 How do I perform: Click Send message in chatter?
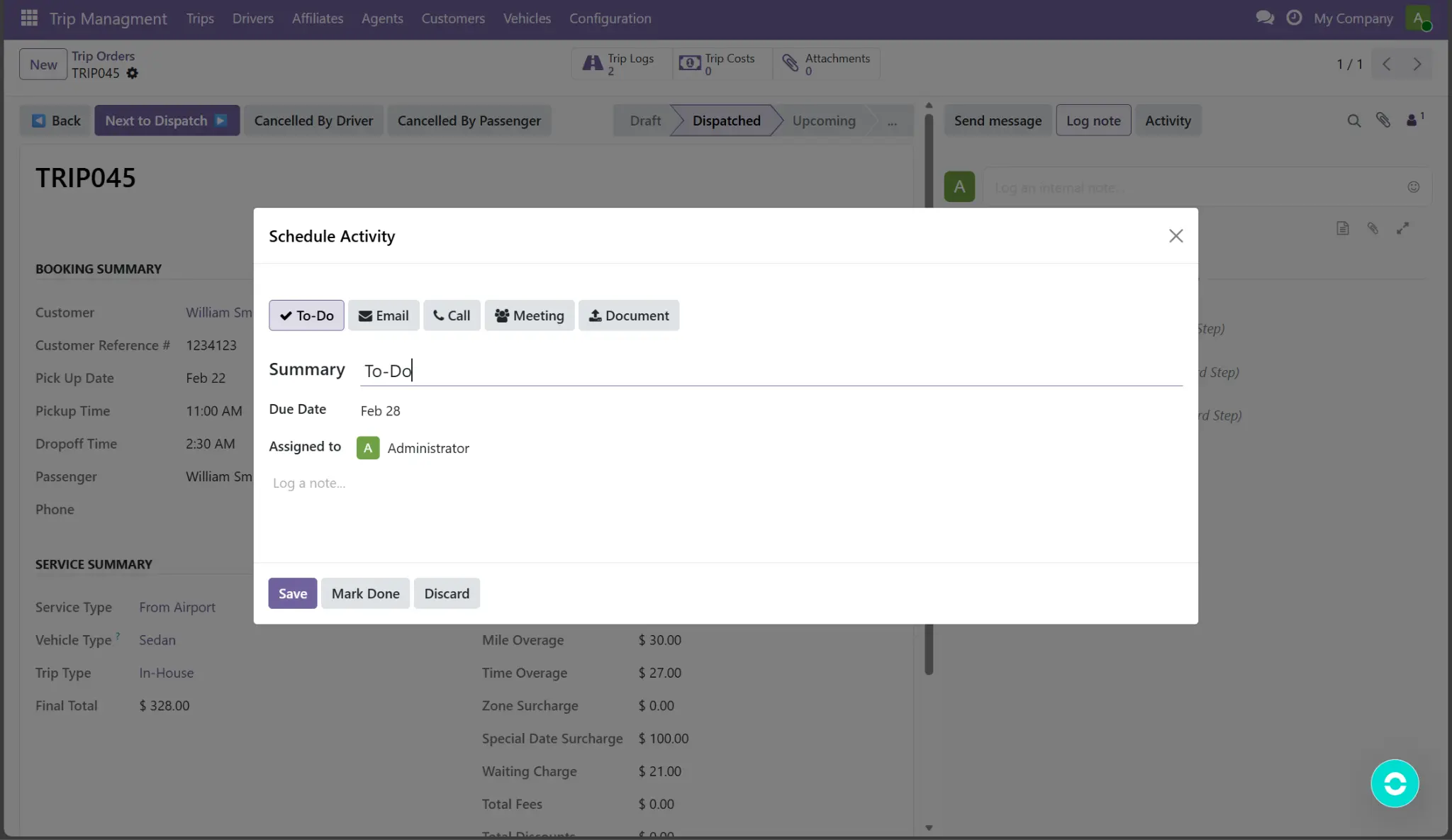[998, 121]
